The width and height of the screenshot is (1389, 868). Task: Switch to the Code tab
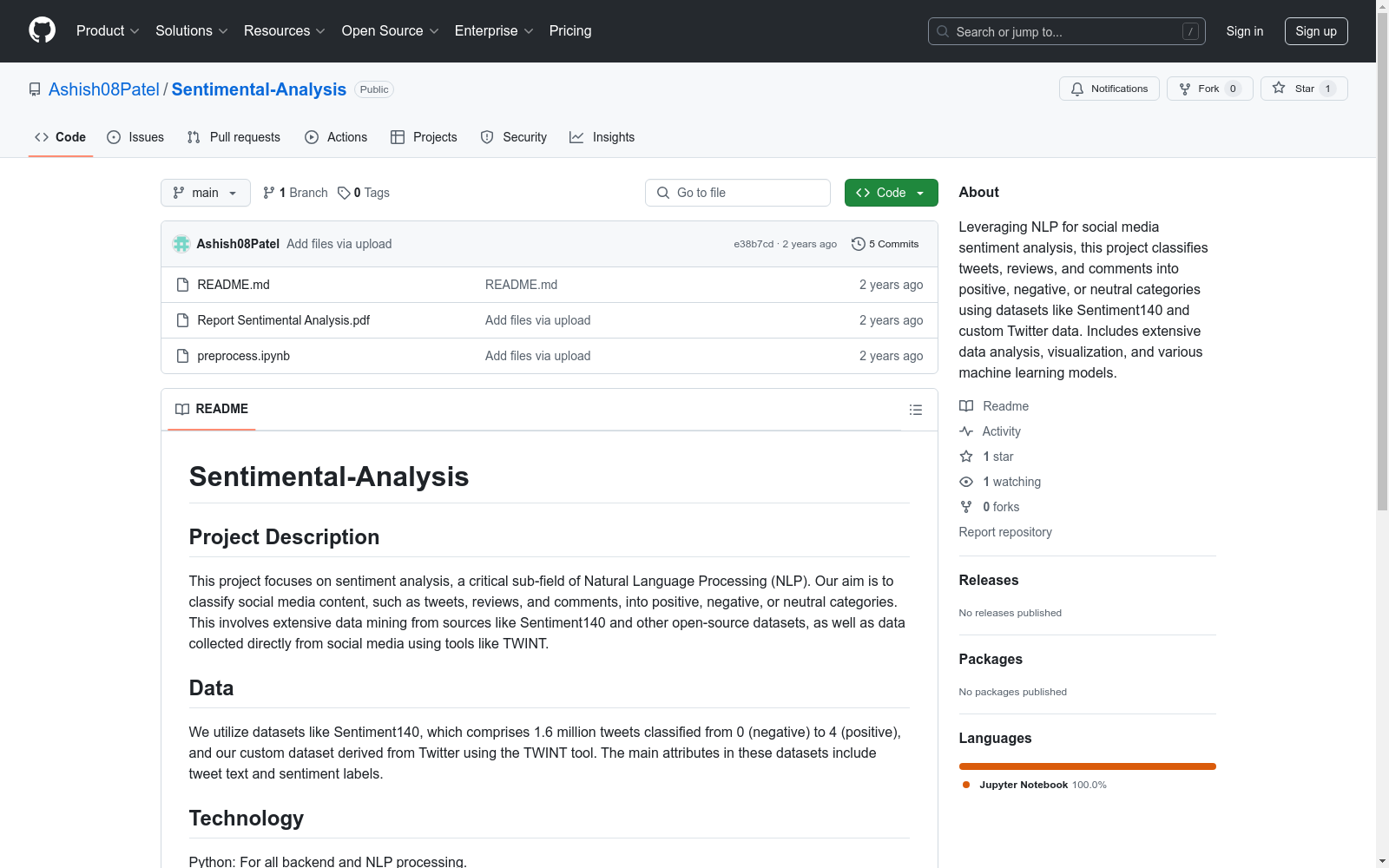pos(61,137)
